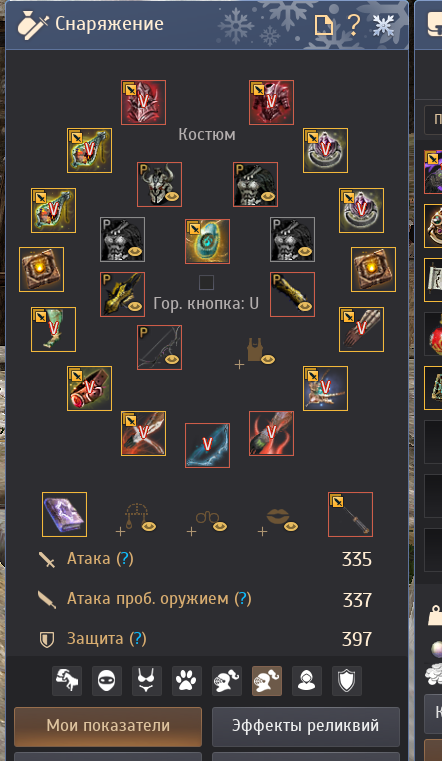Toggle the underwear display icon
The image size is (442, 761).
(147, 681)
